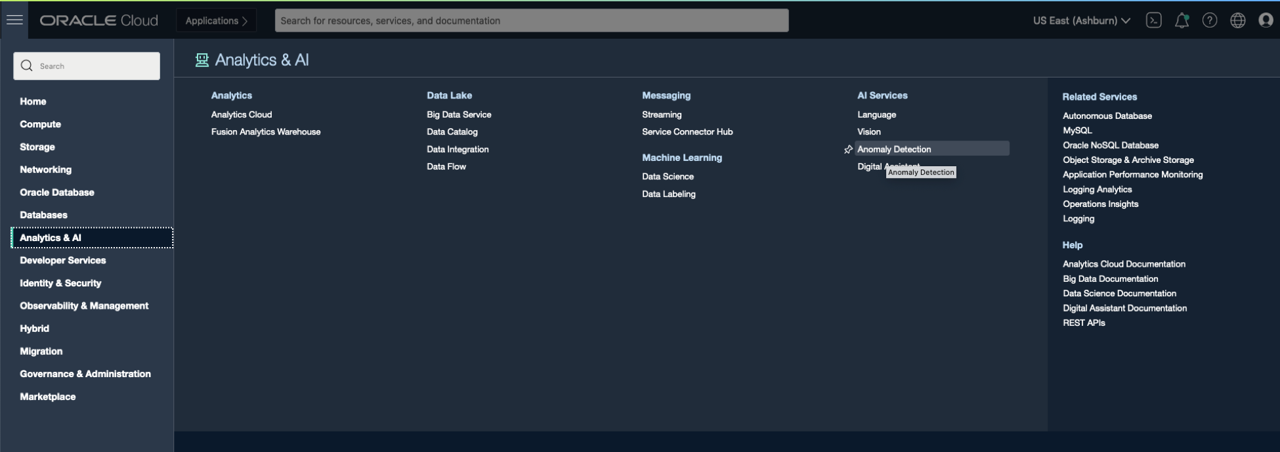Toggle the hamburger navigation menu
Image resolution: width=1280 pixels, height=452 pixels.
pyautogui.click(x=15, y=20)
